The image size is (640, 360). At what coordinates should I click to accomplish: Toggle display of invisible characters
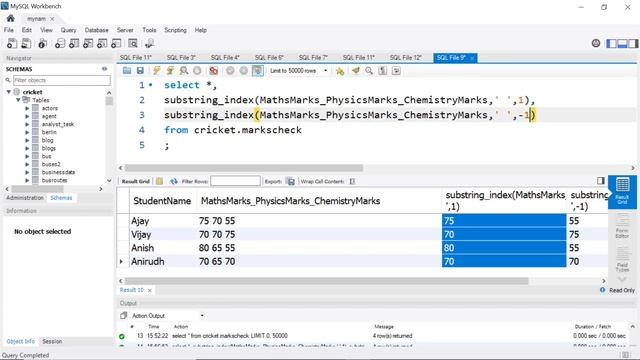click(x=382, y=71)
